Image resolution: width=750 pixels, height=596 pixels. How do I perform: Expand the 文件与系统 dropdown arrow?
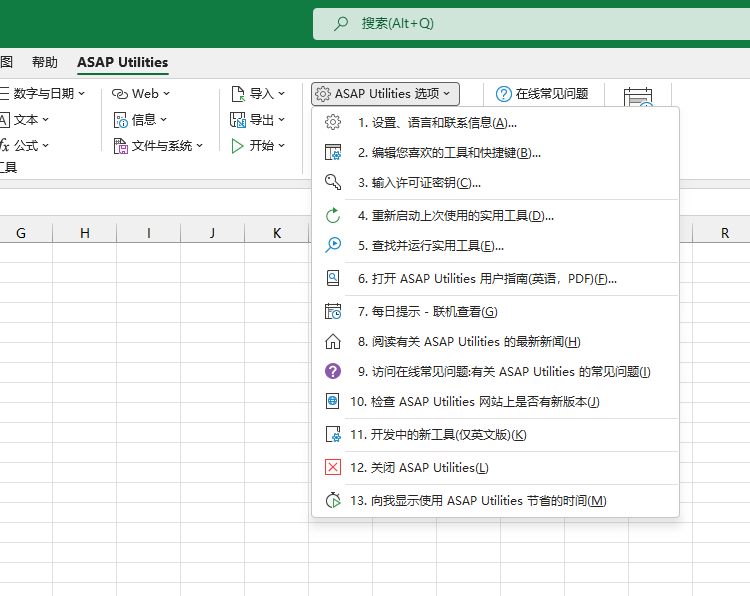click(199, 145)
